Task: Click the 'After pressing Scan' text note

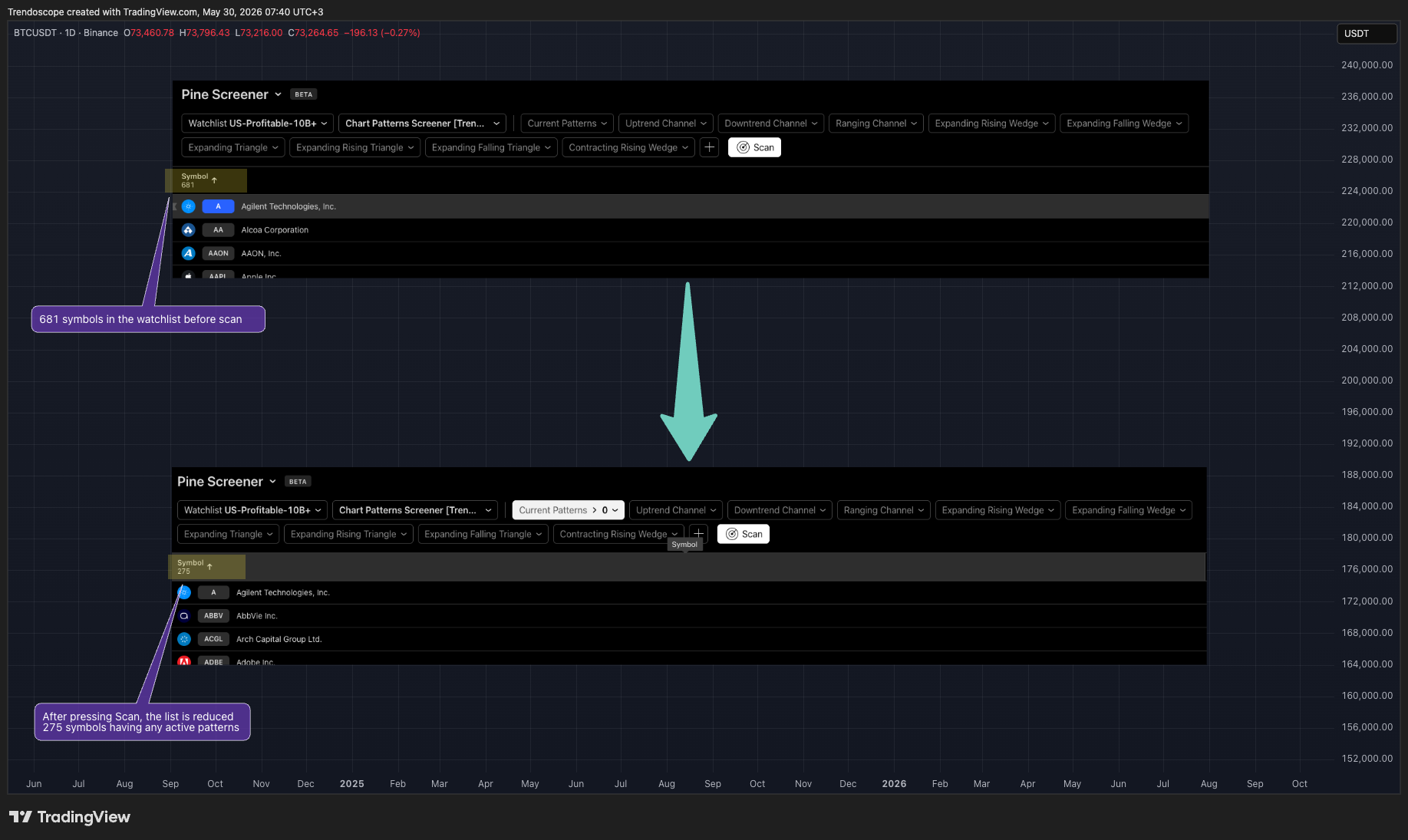Action: click(x=142, y=722)
